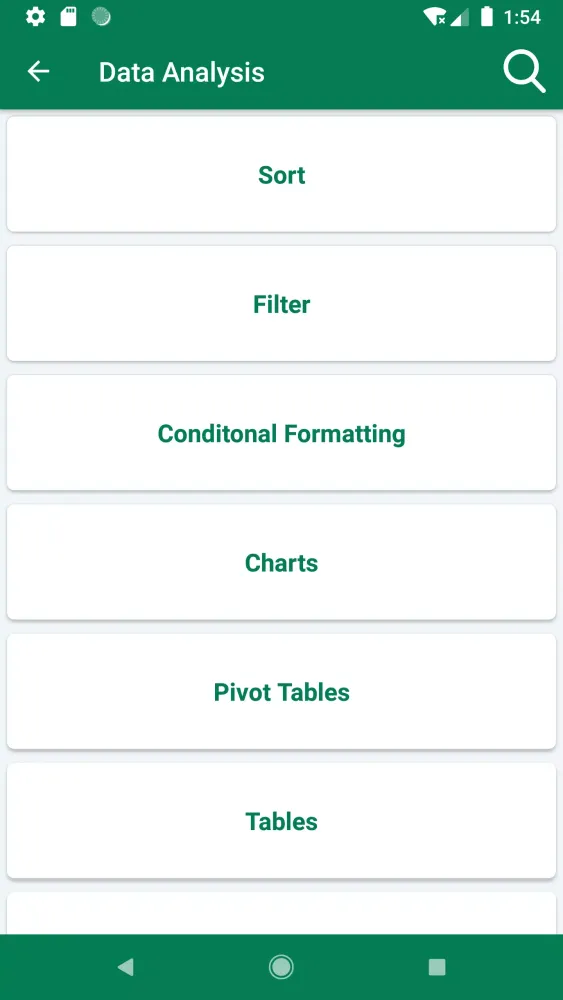Tap the partially visible card at bottom

point(281,913)
